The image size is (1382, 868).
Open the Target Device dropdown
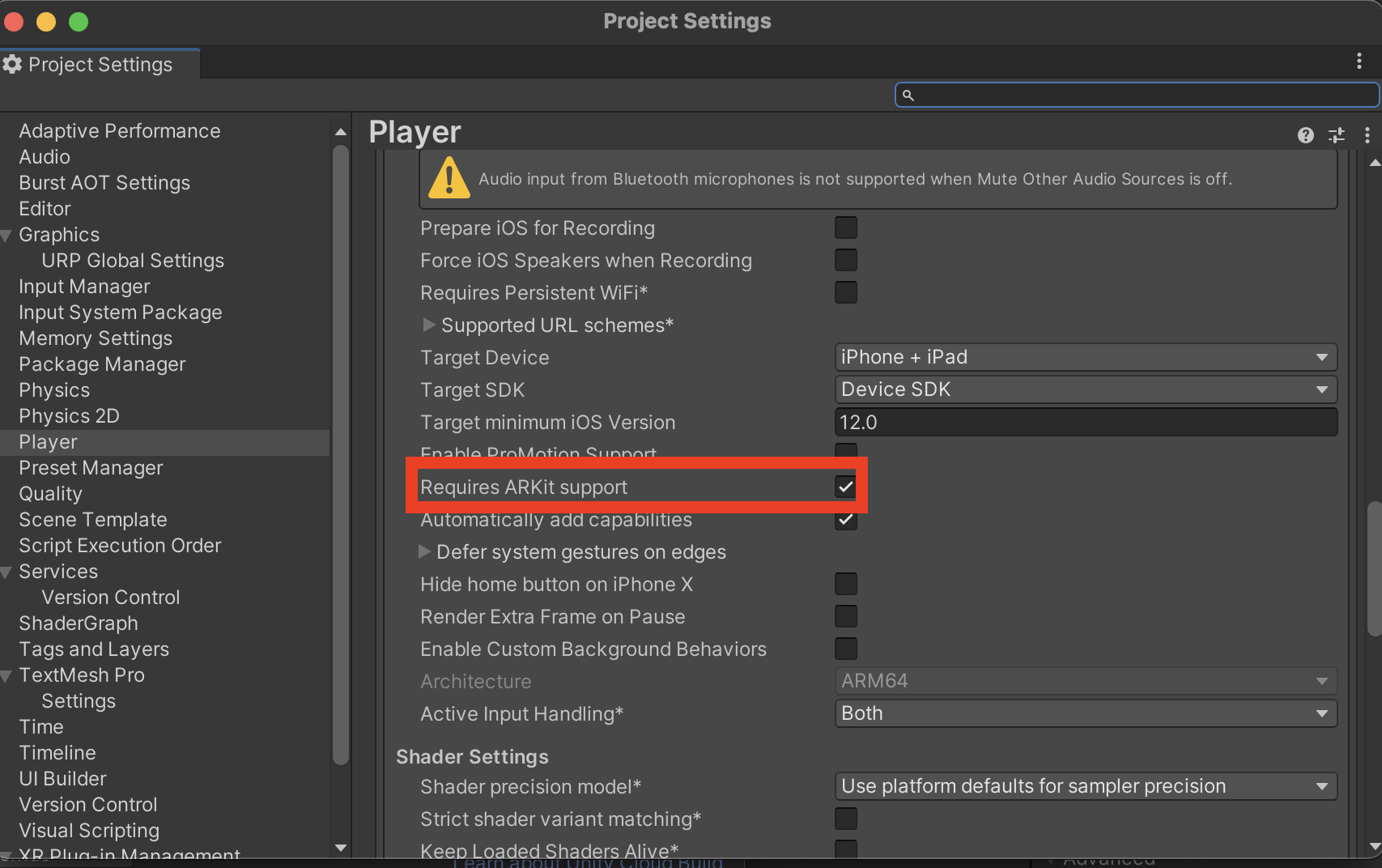[1086, 357]
